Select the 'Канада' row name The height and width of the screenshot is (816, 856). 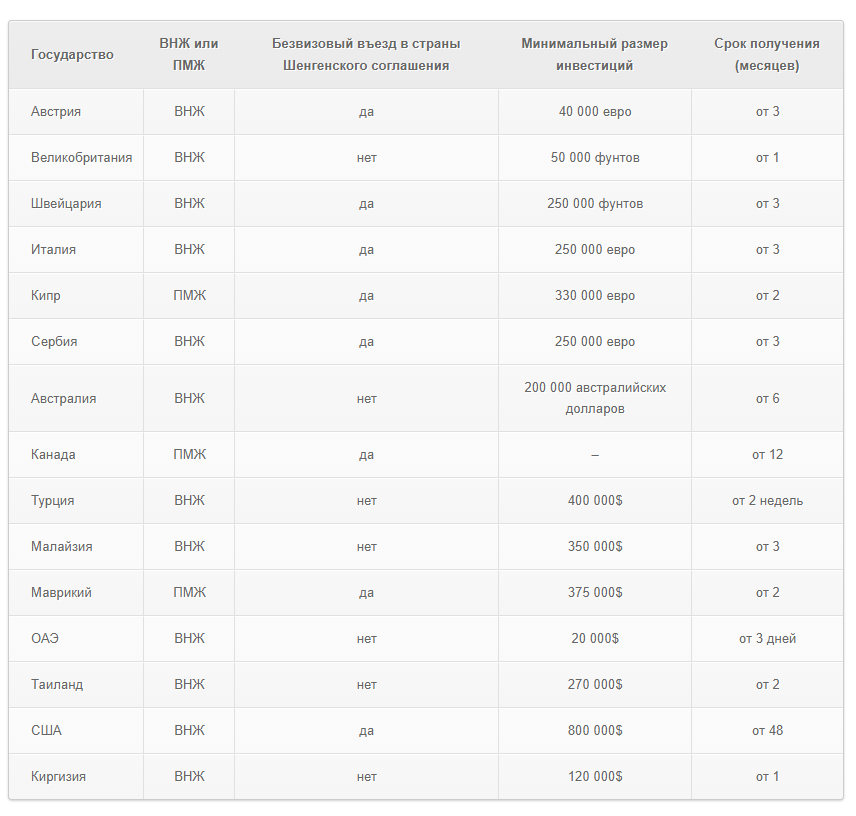point(53,455)
